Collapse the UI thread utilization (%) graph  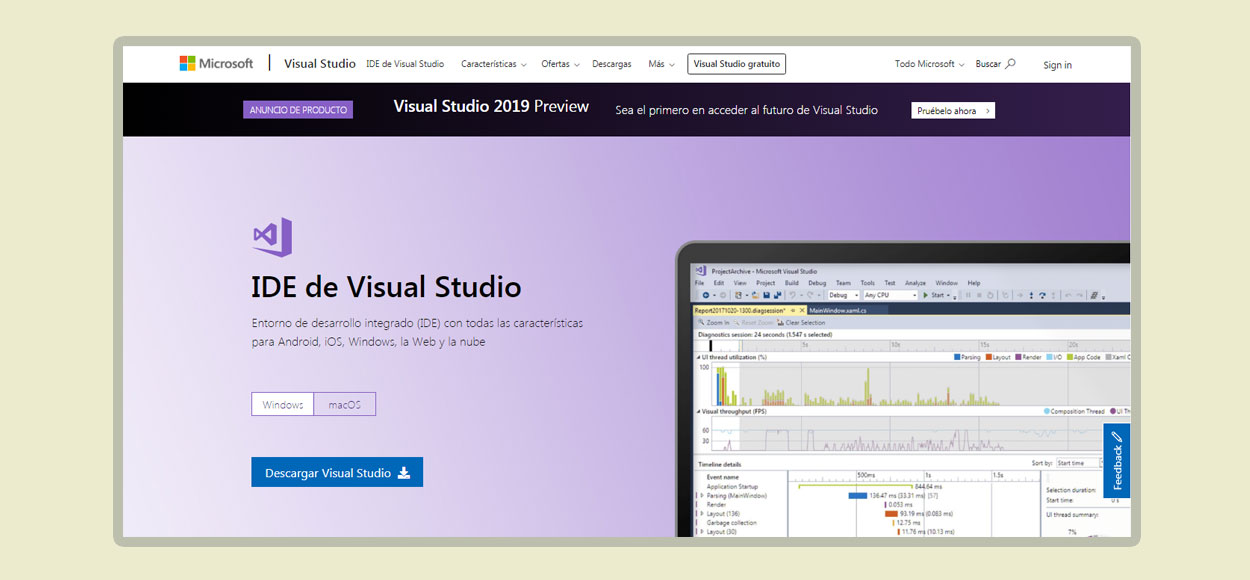[698, 357]
